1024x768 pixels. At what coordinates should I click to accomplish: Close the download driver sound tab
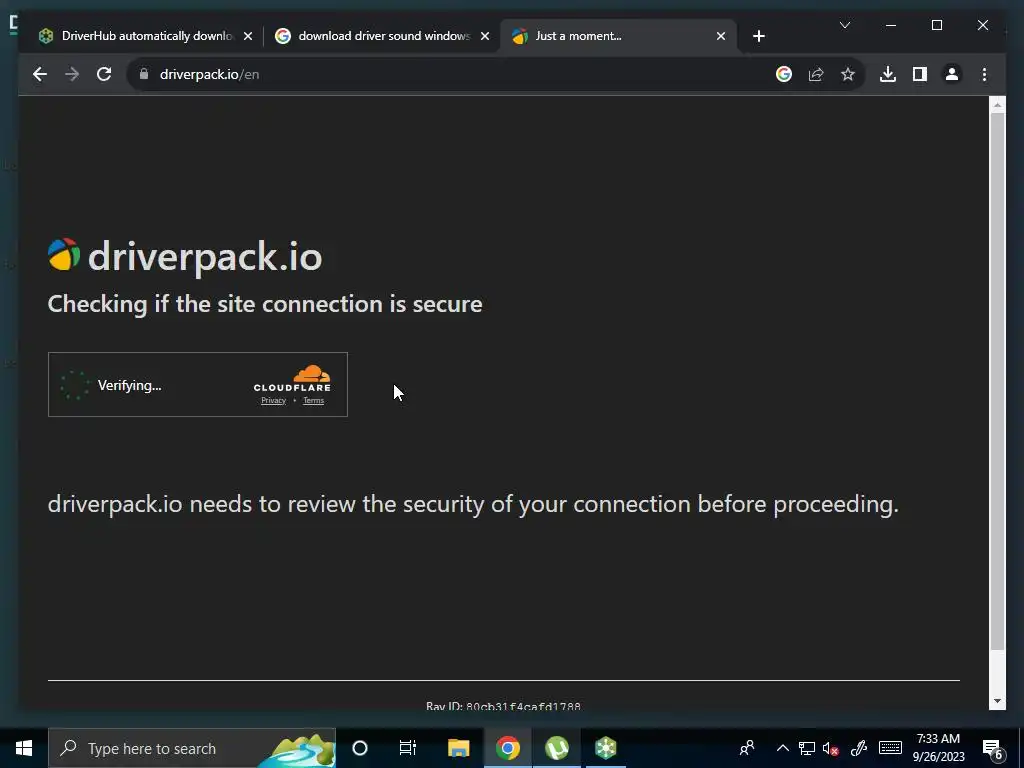(485, 37)
